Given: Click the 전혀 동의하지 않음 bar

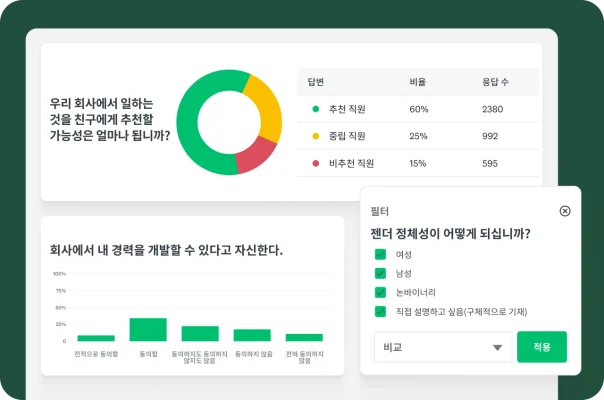Looking at the screenshot, I should tap(304, 338).
